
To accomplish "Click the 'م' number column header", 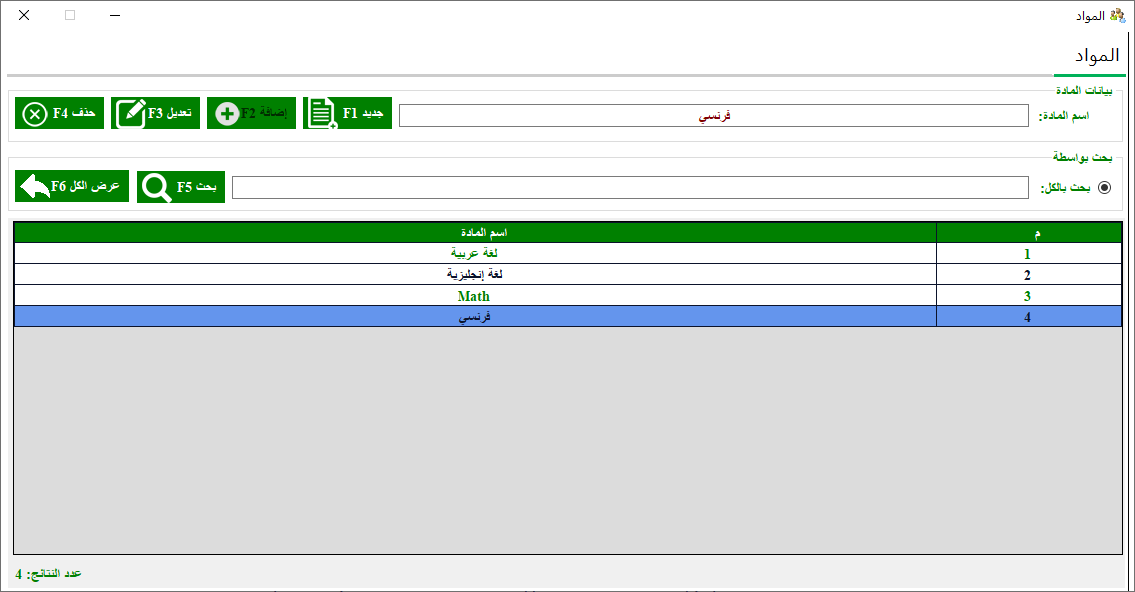I will coord(1028,233).
